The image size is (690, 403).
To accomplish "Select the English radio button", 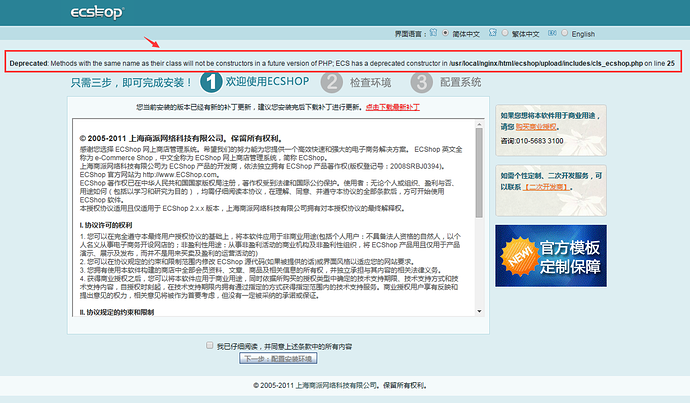I will click(564, 33).
